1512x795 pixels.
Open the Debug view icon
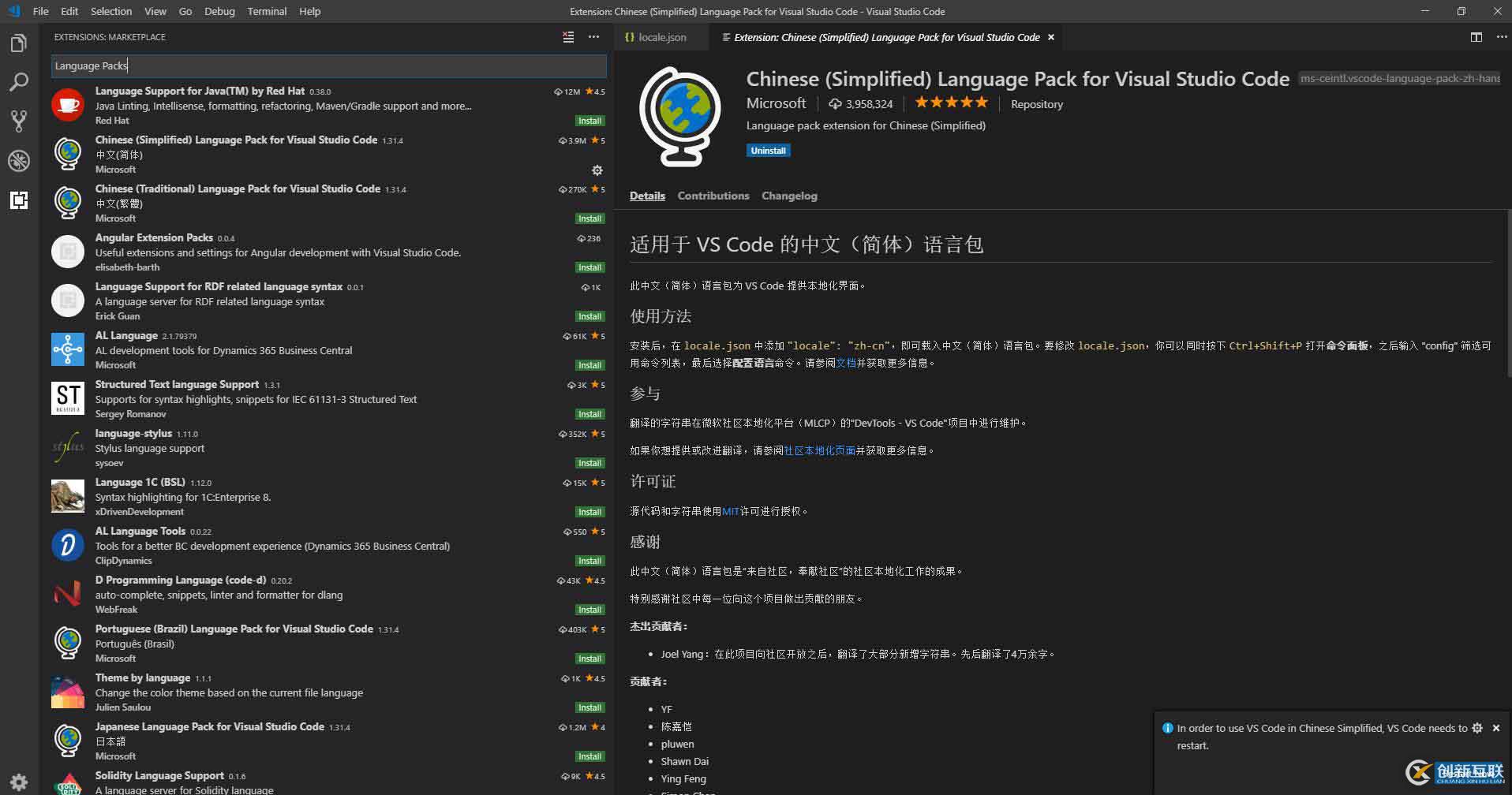pos(19,161)
